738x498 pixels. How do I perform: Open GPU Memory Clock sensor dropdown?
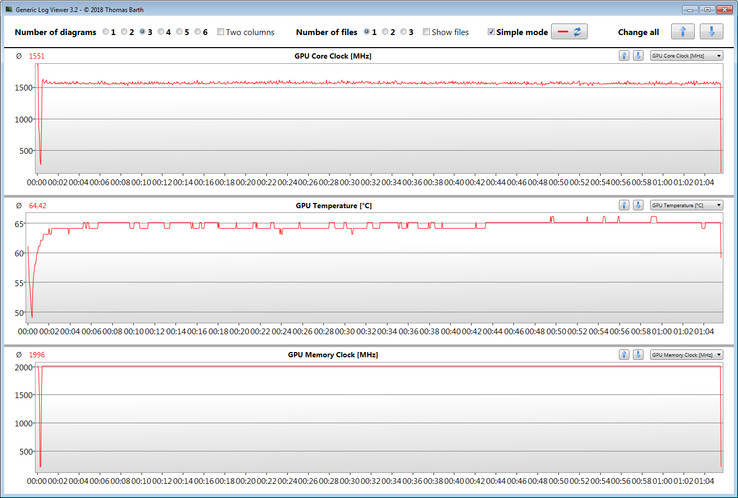687,355
